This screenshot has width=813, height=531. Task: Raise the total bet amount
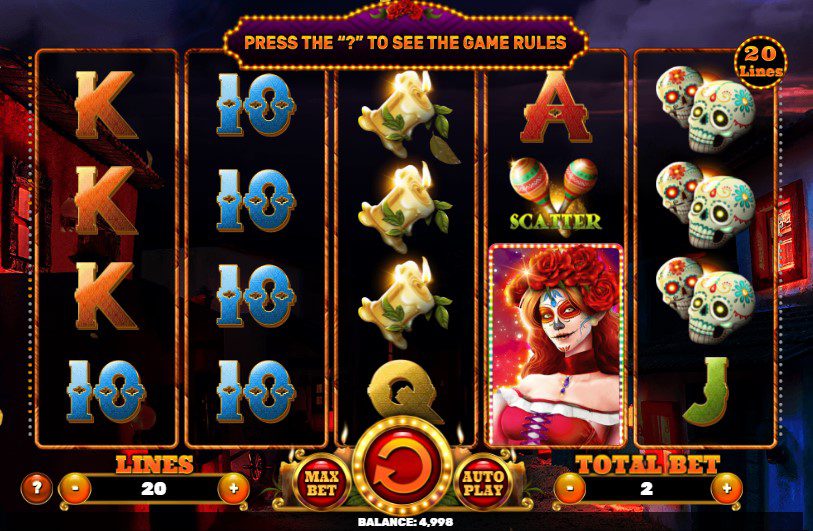726,488
